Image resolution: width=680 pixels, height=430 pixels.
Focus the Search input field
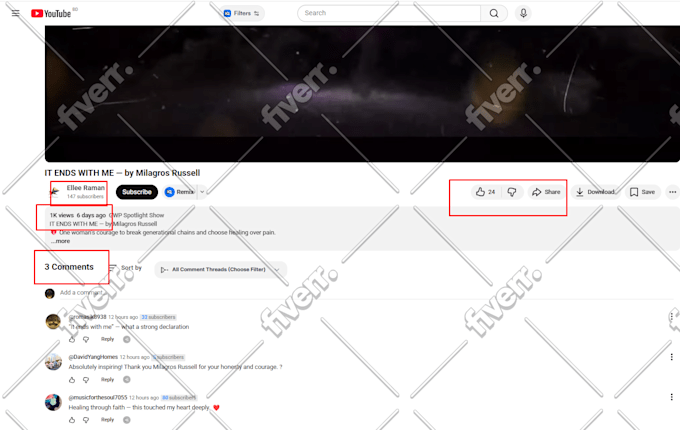coord(389,13)
